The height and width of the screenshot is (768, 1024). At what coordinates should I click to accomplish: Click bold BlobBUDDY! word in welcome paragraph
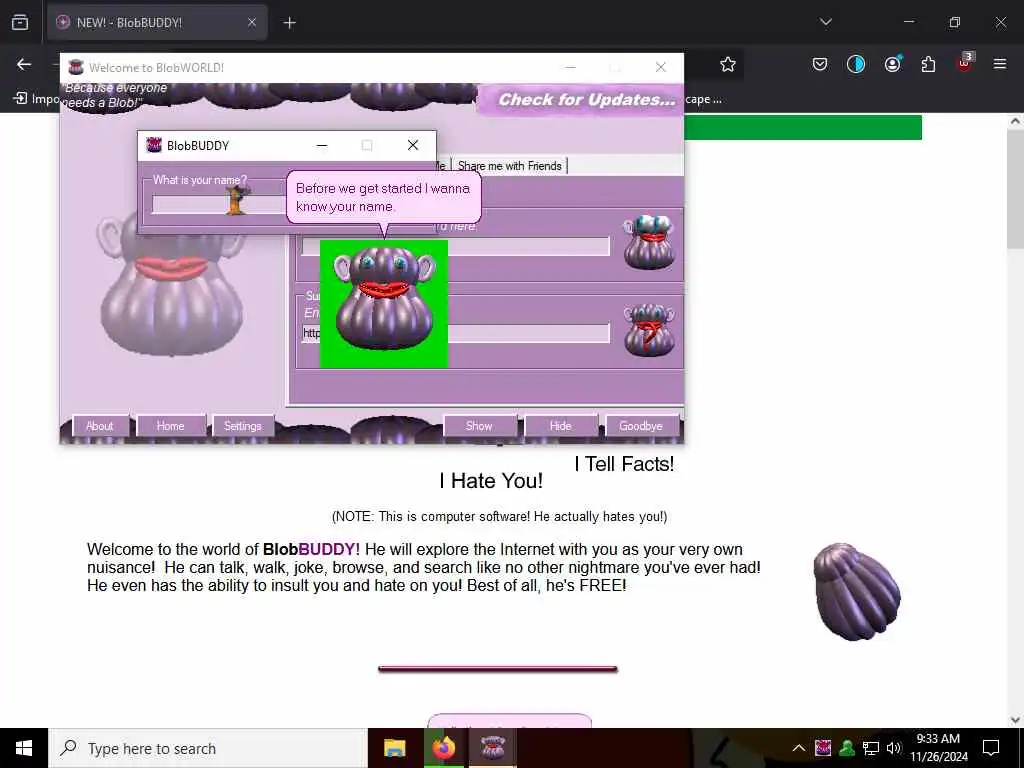point(311,549)
